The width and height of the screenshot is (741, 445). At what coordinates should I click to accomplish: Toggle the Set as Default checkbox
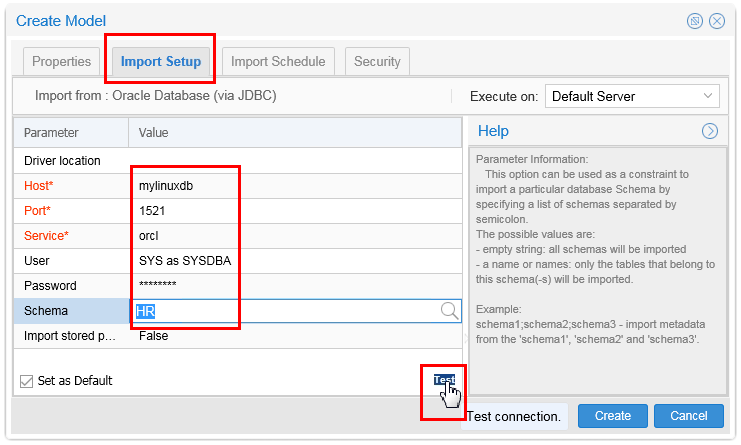(27, 381)
